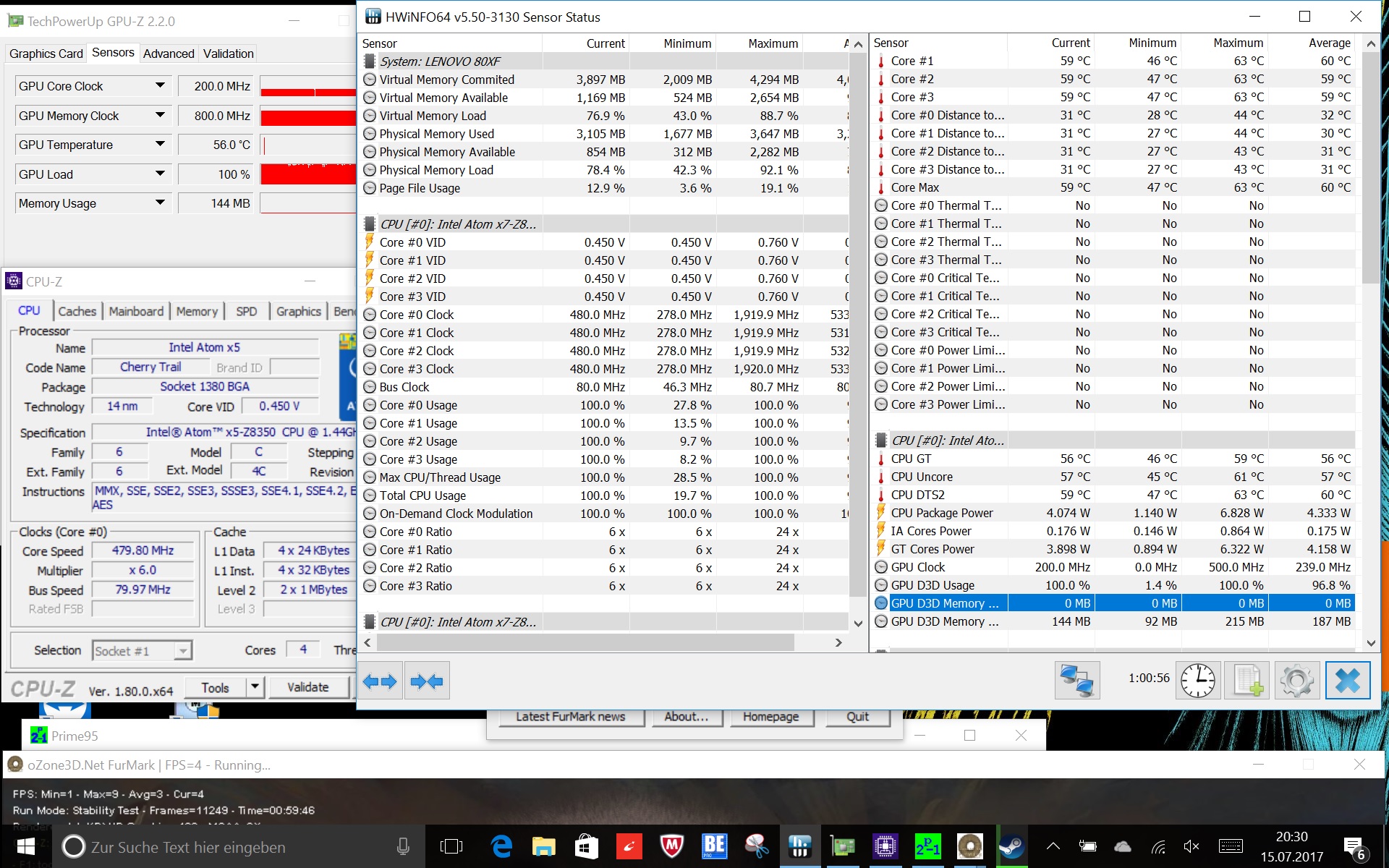The width and height of the screenshot is (1389, 868).
Task: Switch to Prime95 taskbar icon
Action: [x=927, y=846]
